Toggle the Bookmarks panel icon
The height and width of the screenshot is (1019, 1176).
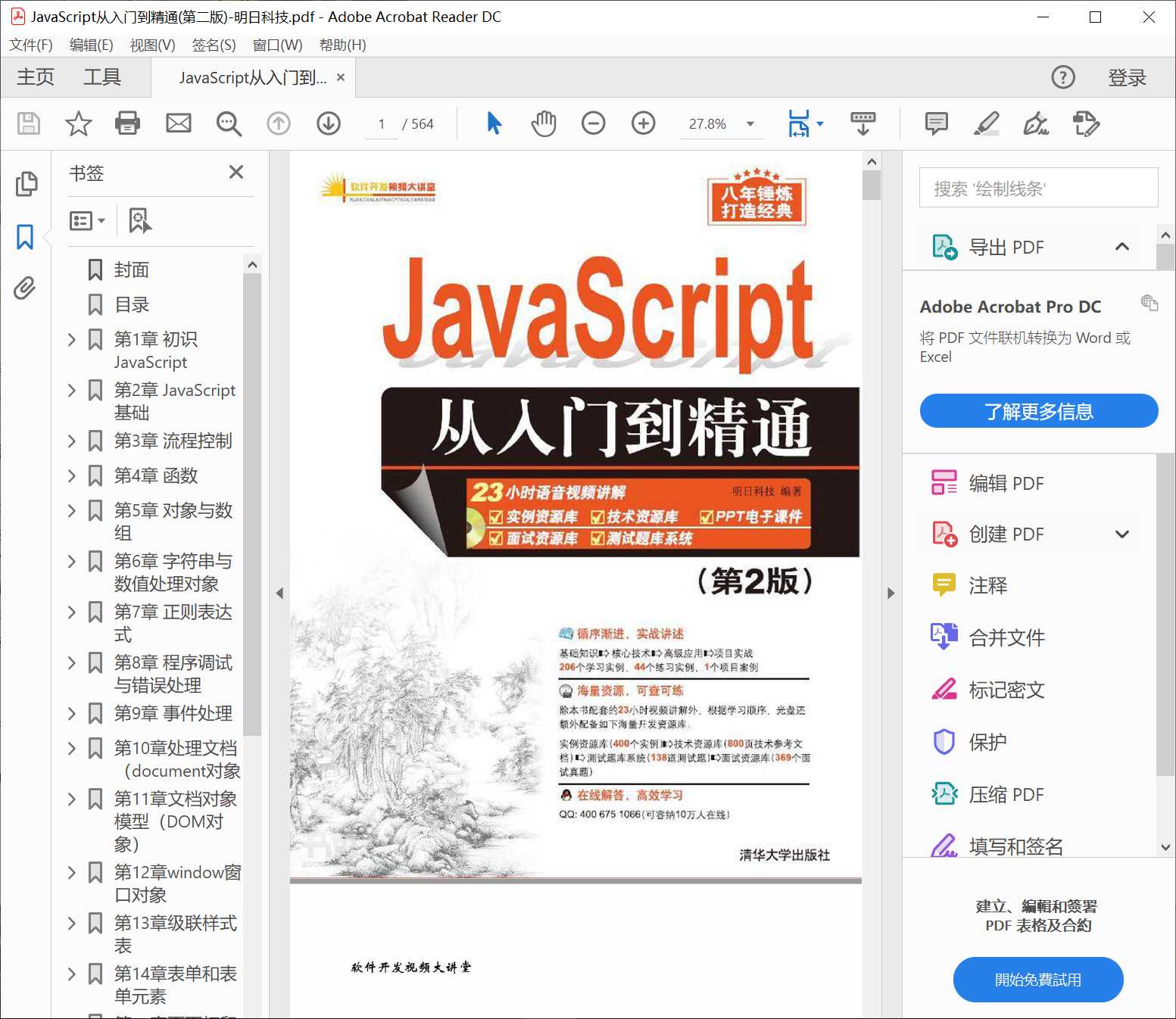coord(25,237)
